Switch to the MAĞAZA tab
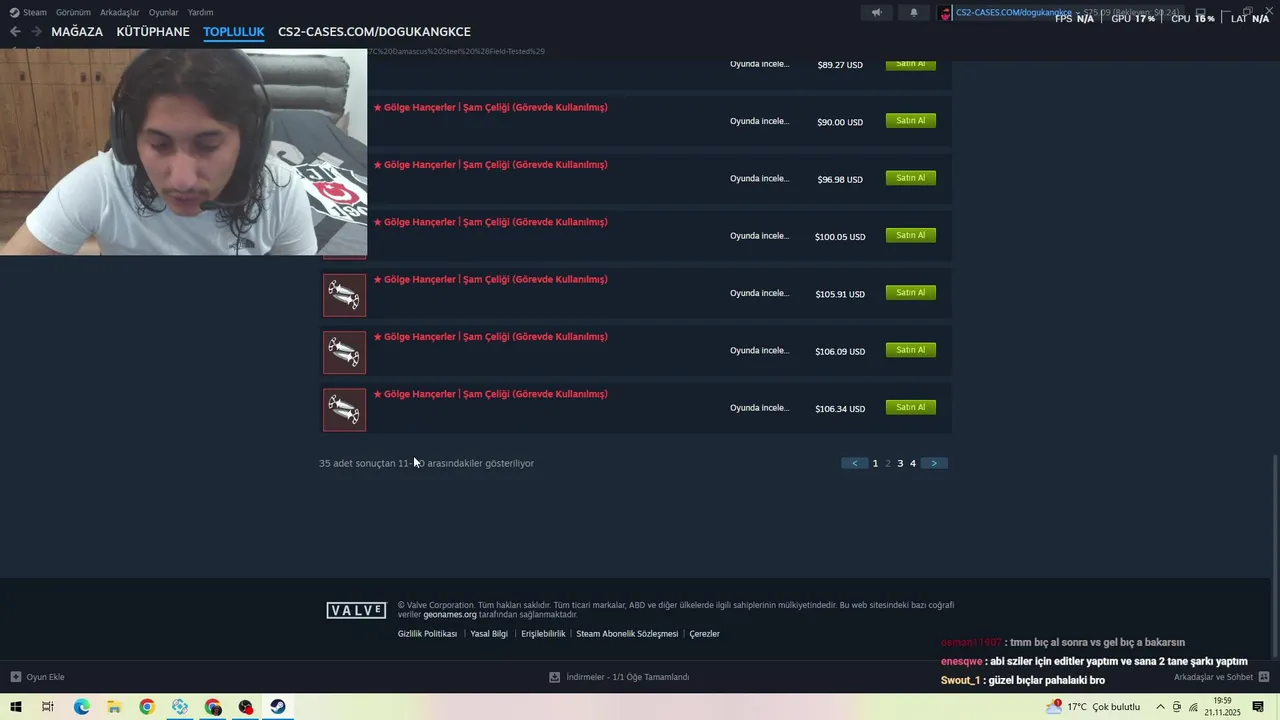 (x=77, y=32)
